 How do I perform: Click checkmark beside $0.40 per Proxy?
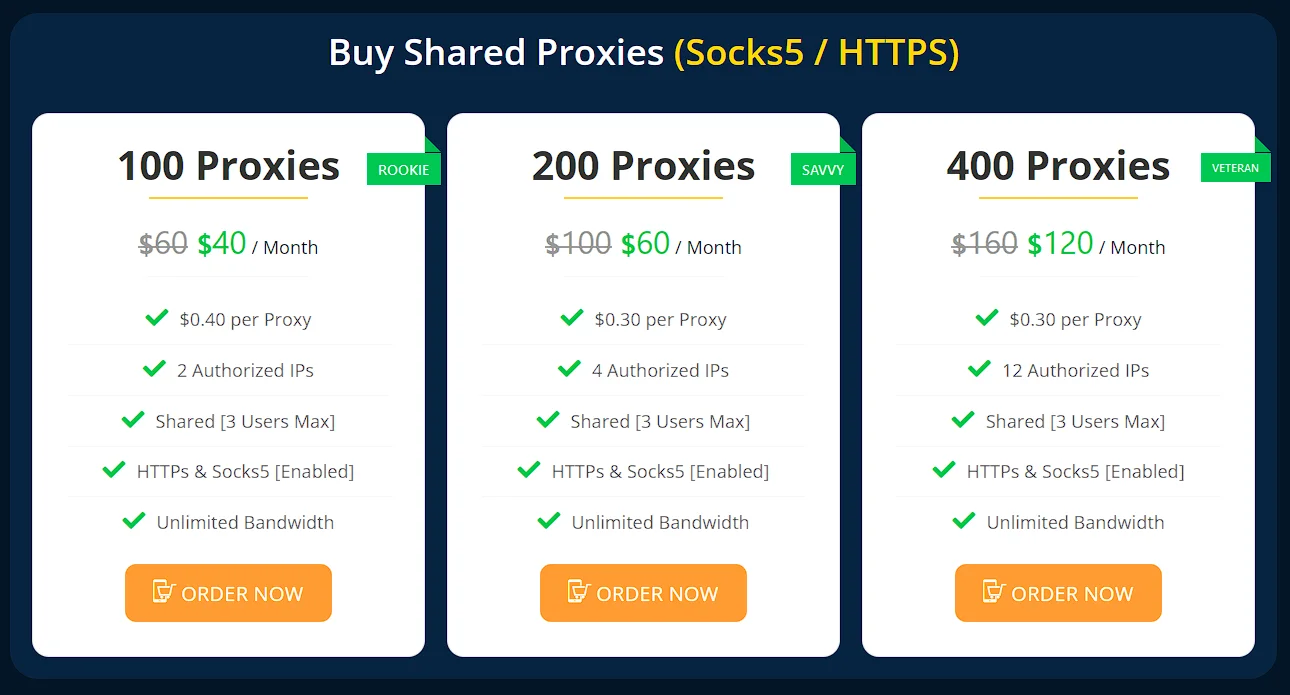(157, 318)
